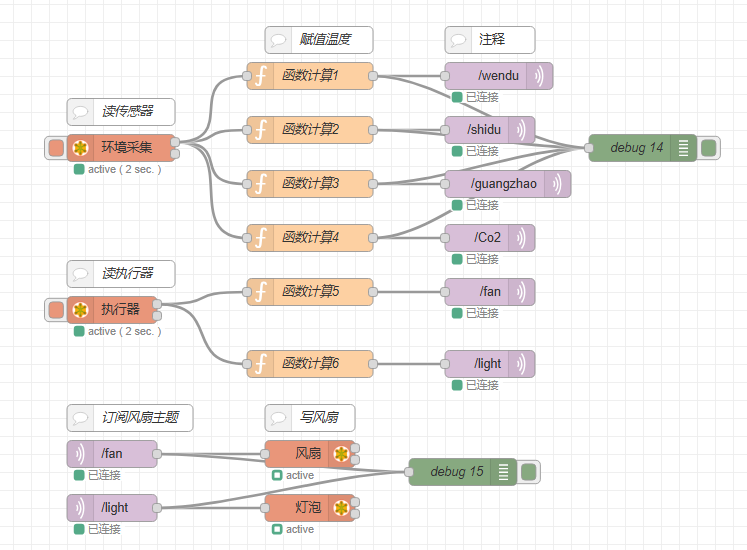Toggle the debug 15 output button

click(x=529, y=472)
